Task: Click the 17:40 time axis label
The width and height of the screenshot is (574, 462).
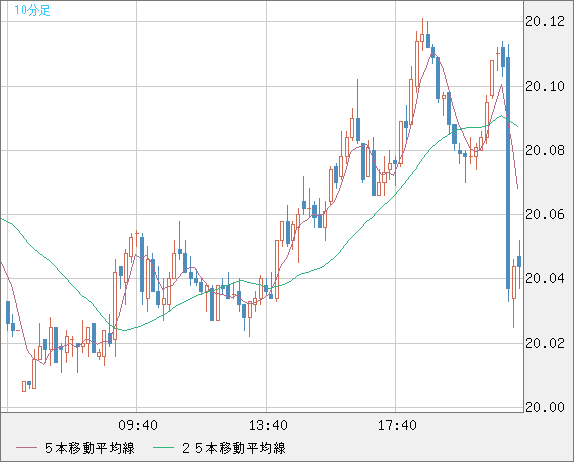Action: tap(397, 425)
